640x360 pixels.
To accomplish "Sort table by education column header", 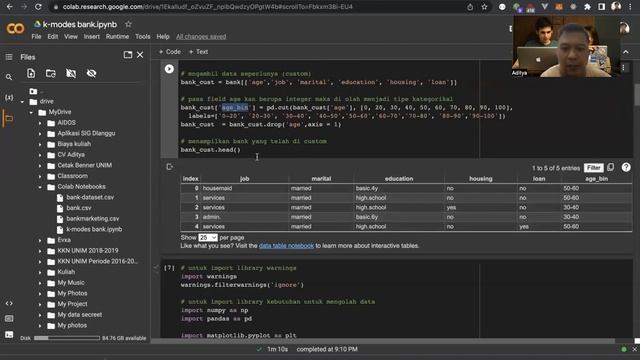I will tap(399, 179).
